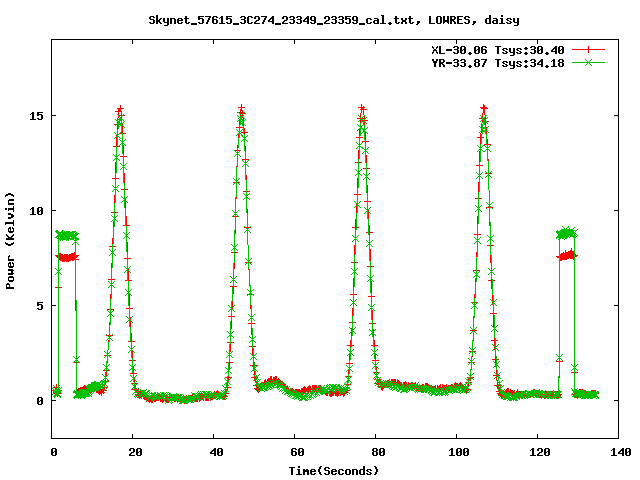Click the first peak's top near 17 seconds
This screenshot has width=640, height=480.
pos(120,110)
